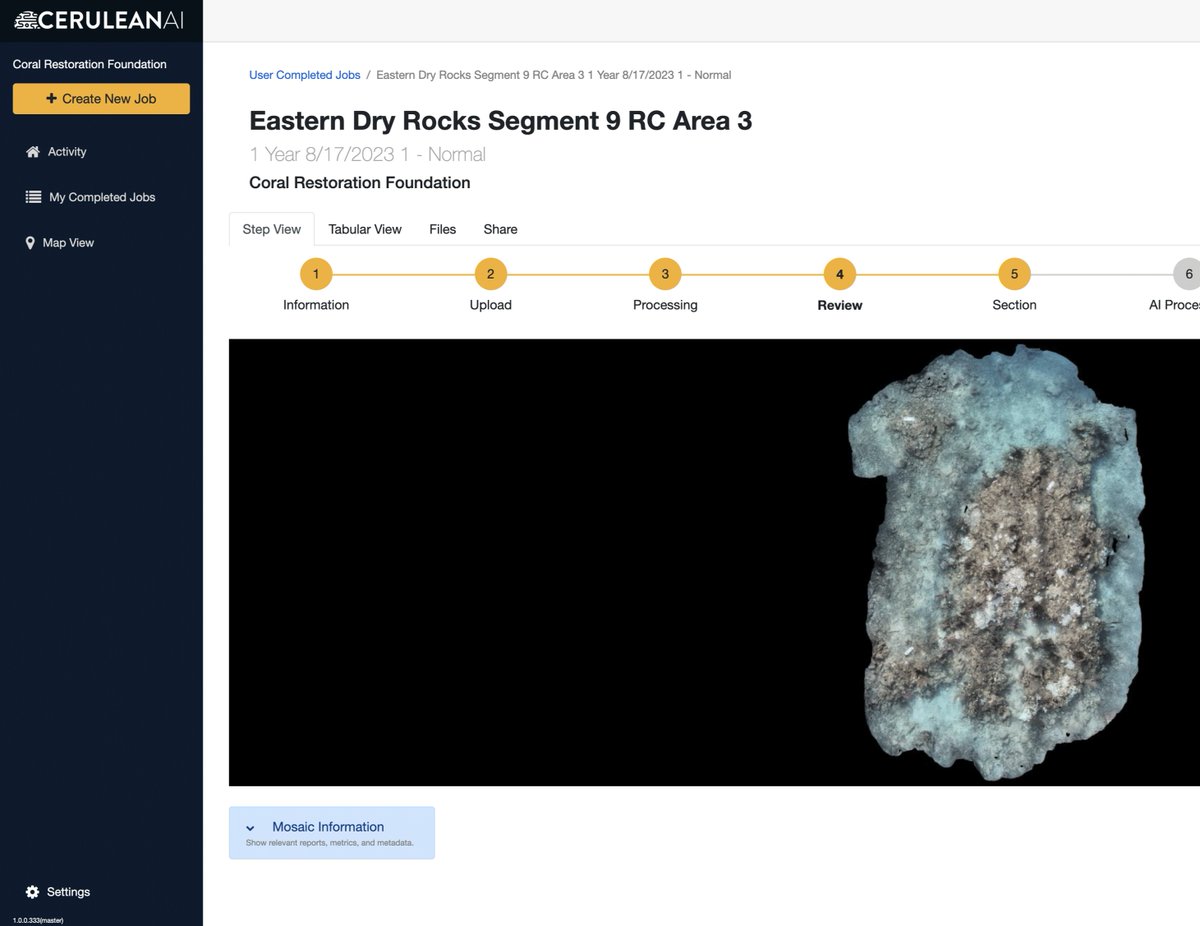The width and height of the screenshot is (1200, 926).
Task: Select step 5 Section
Action: click(1014, 273)
